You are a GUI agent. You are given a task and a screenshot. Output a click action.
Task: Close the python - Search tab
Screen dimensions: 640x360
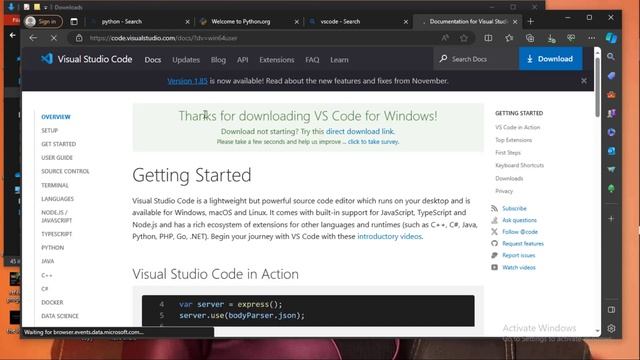(x=187, y=22)
